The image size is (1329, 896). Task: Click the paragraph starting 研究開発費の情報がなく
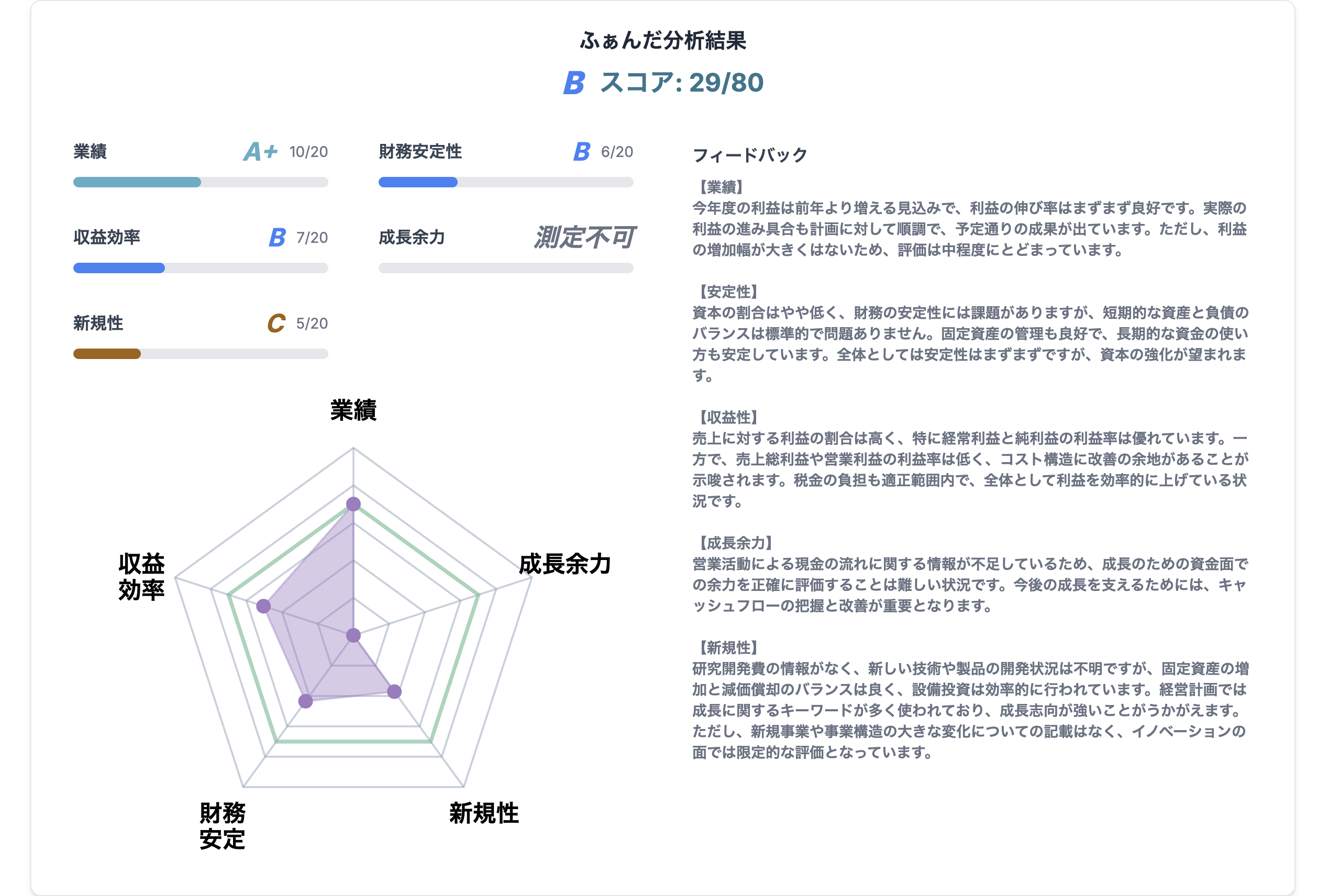[970, 710]
